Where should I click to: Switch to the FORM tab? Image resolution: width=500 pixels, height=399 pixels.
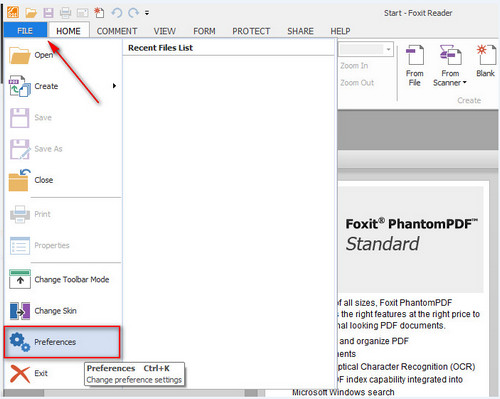click(204, 31)
